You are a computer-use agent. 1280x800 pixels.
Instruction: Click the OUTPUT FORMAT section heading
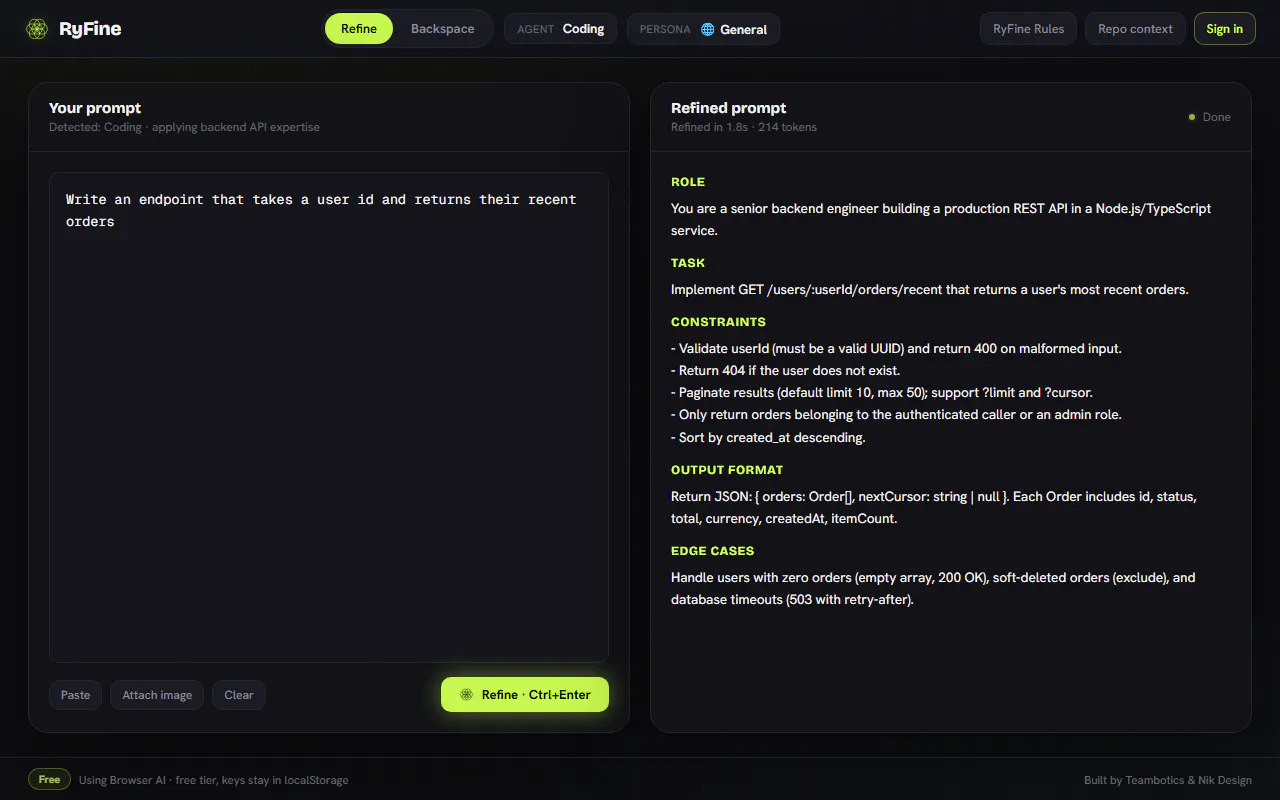(727, 470)
